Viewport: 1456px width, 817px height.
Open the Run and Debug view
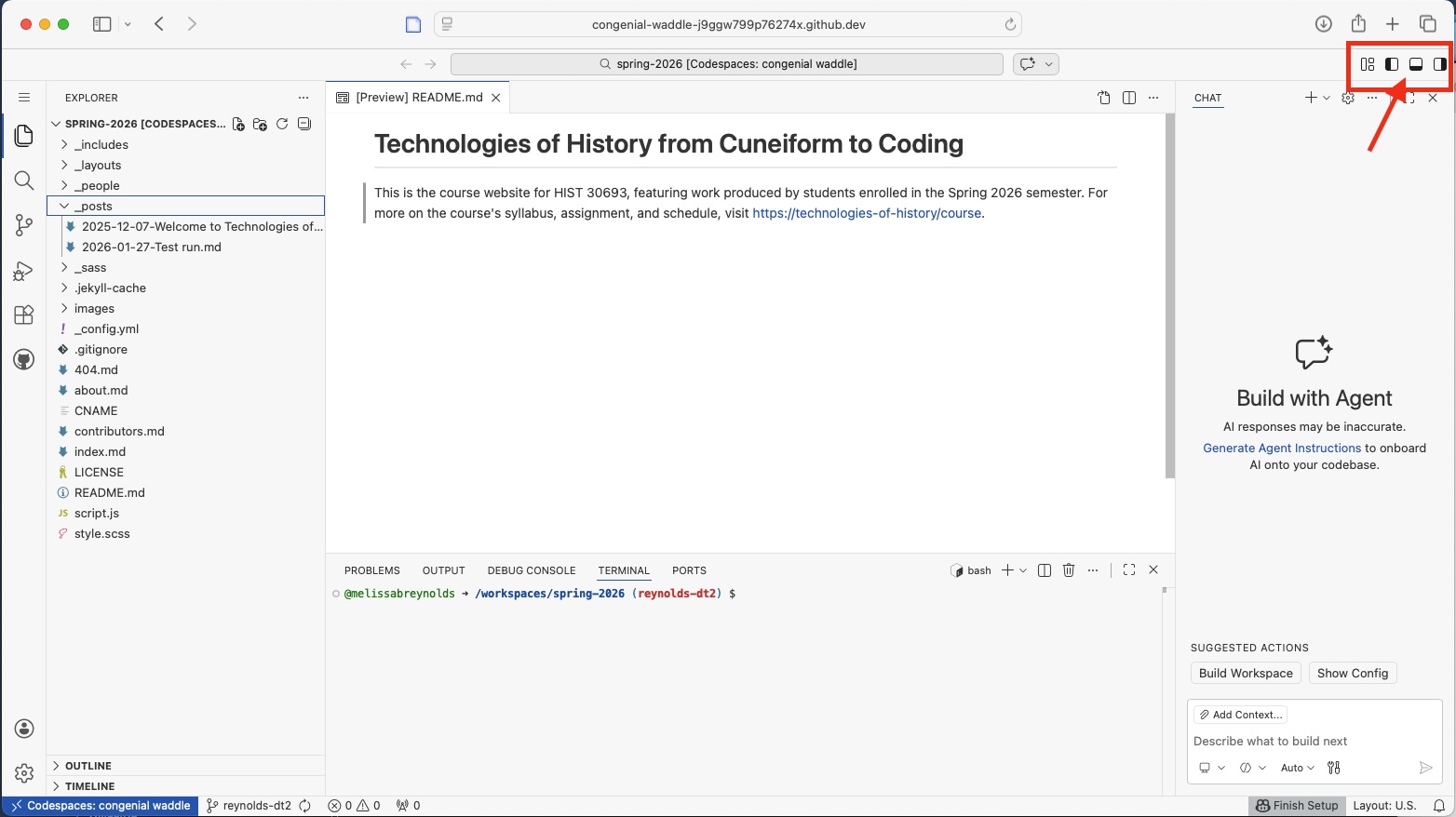[x=24, y=270]
